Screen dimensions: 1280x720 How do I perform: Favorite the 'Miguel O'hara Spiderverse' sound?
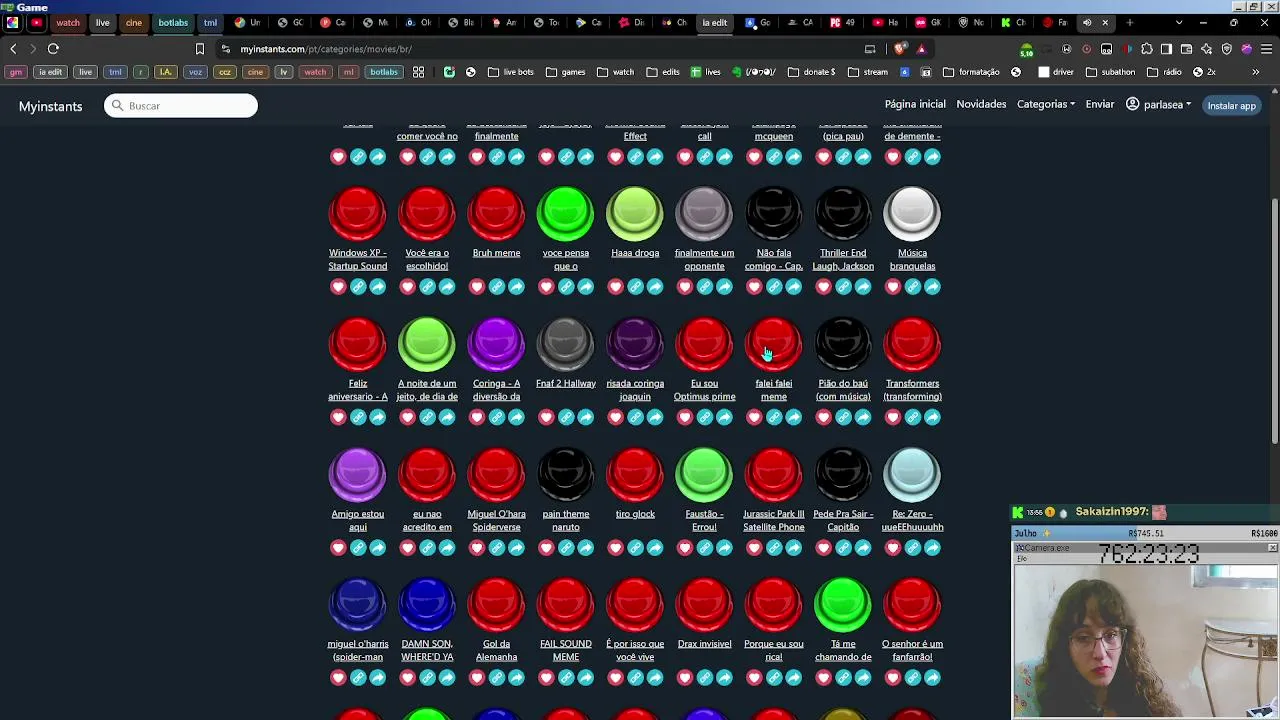(x=477, y=548)
